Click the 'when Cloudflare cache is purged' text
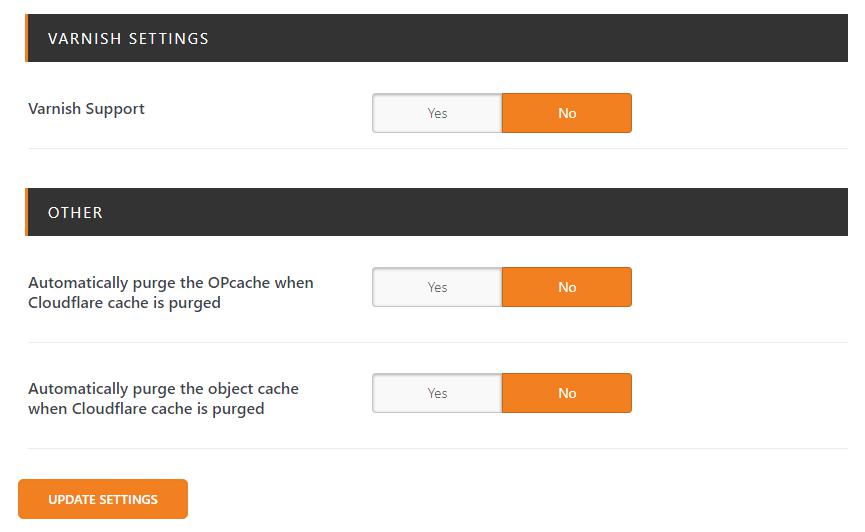The height and width of the screenshot is (532, 865). 146,409
